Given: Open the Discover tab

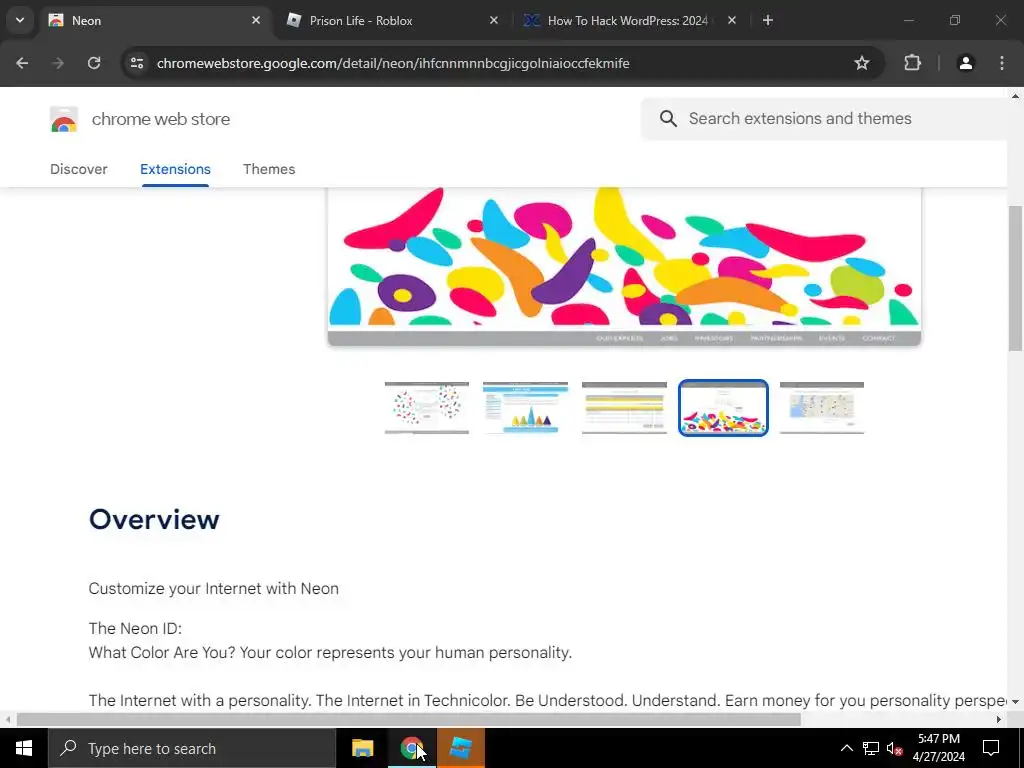Looking at the screenshot, I should [x=79, y=169].
